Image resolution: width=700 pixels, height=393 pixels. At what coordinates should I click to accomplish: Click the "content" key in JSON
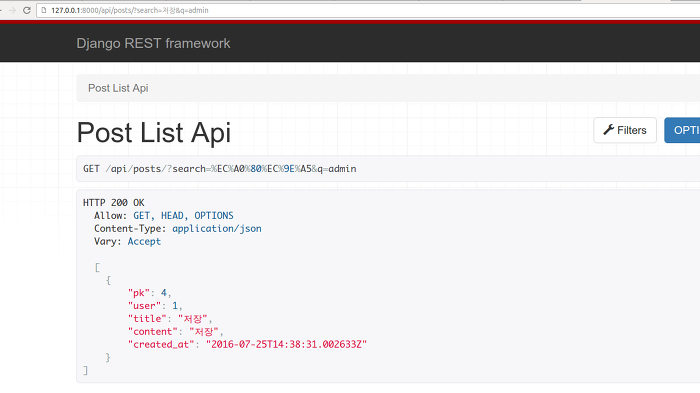(153, 331)
